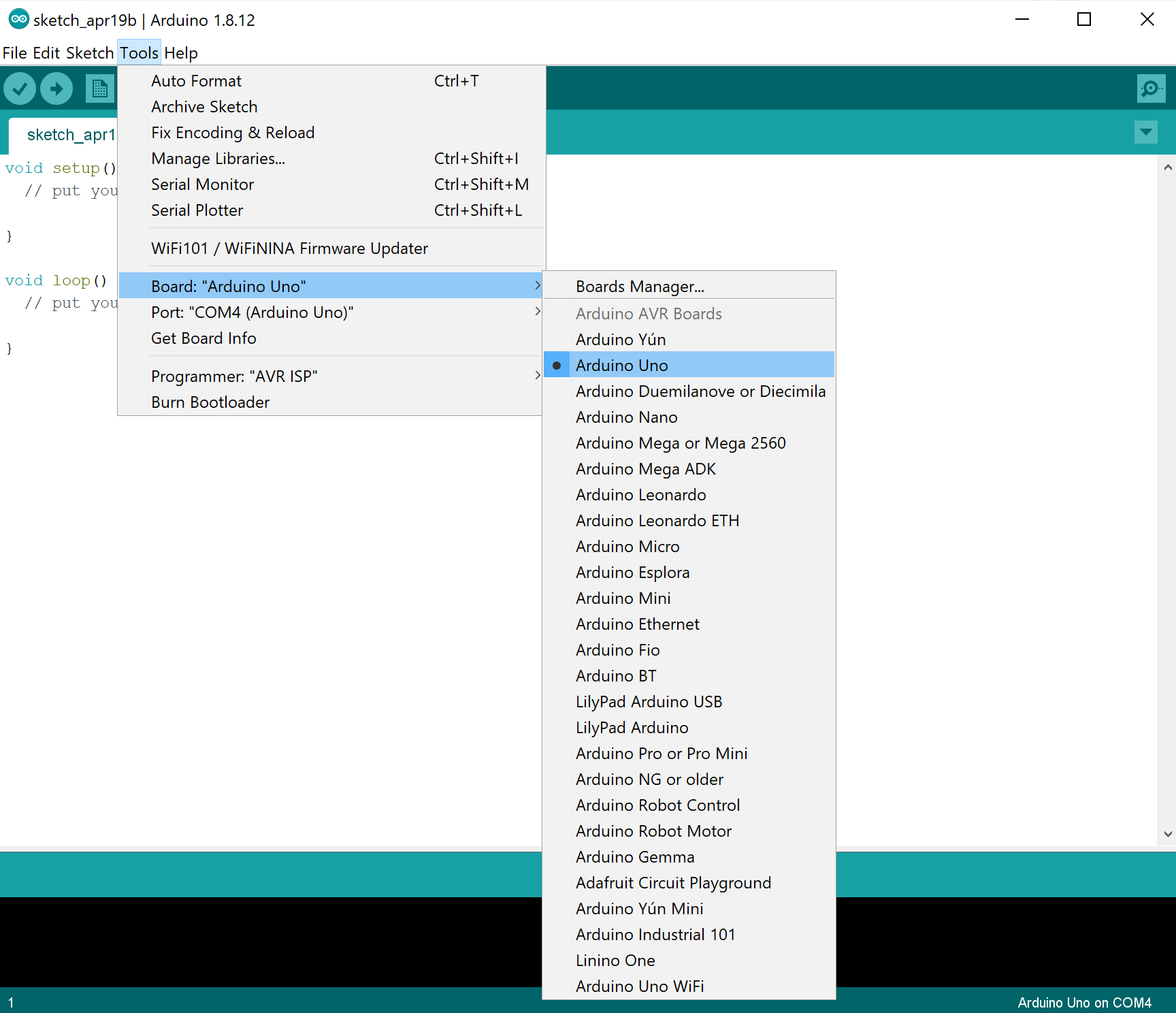1176x1013 pixels.
Task: Choose Archive Sketch menu entry
Action: click(331, 106)
